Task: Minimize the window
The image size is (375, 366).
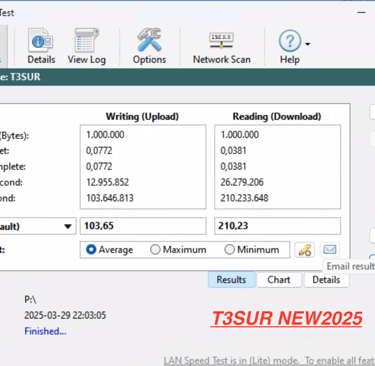Action: (361, 13)
